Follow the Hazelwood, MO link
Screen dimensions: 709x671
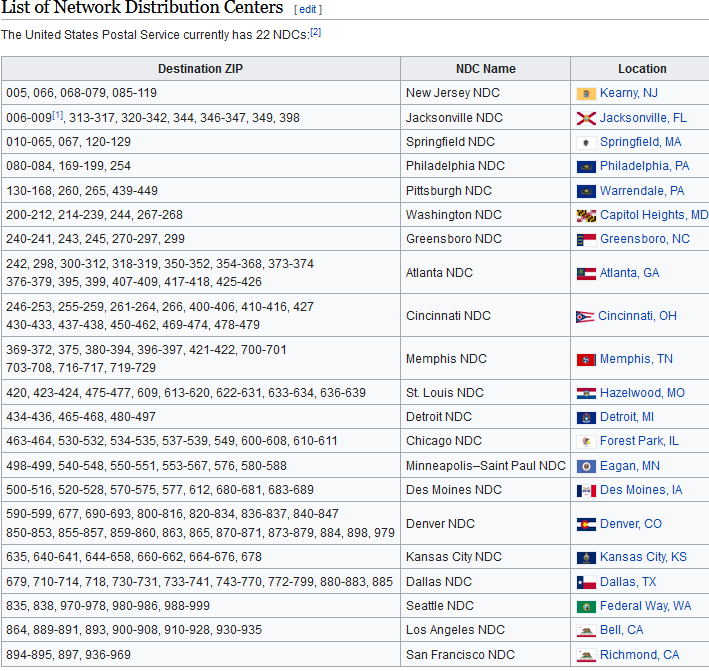click(642, 393)
